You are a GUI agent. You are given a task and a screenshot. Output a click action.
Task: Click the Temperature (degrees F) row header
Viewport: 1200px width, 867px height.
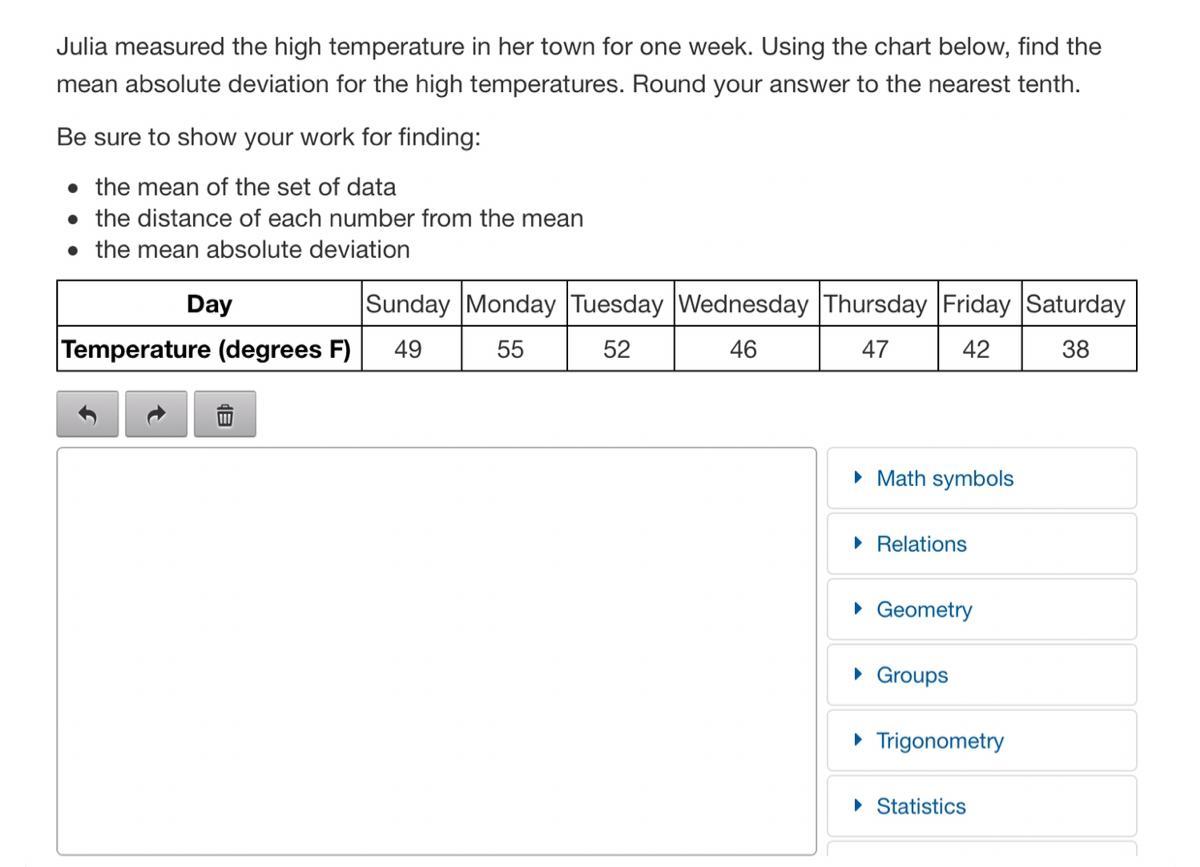click(207, 349)
